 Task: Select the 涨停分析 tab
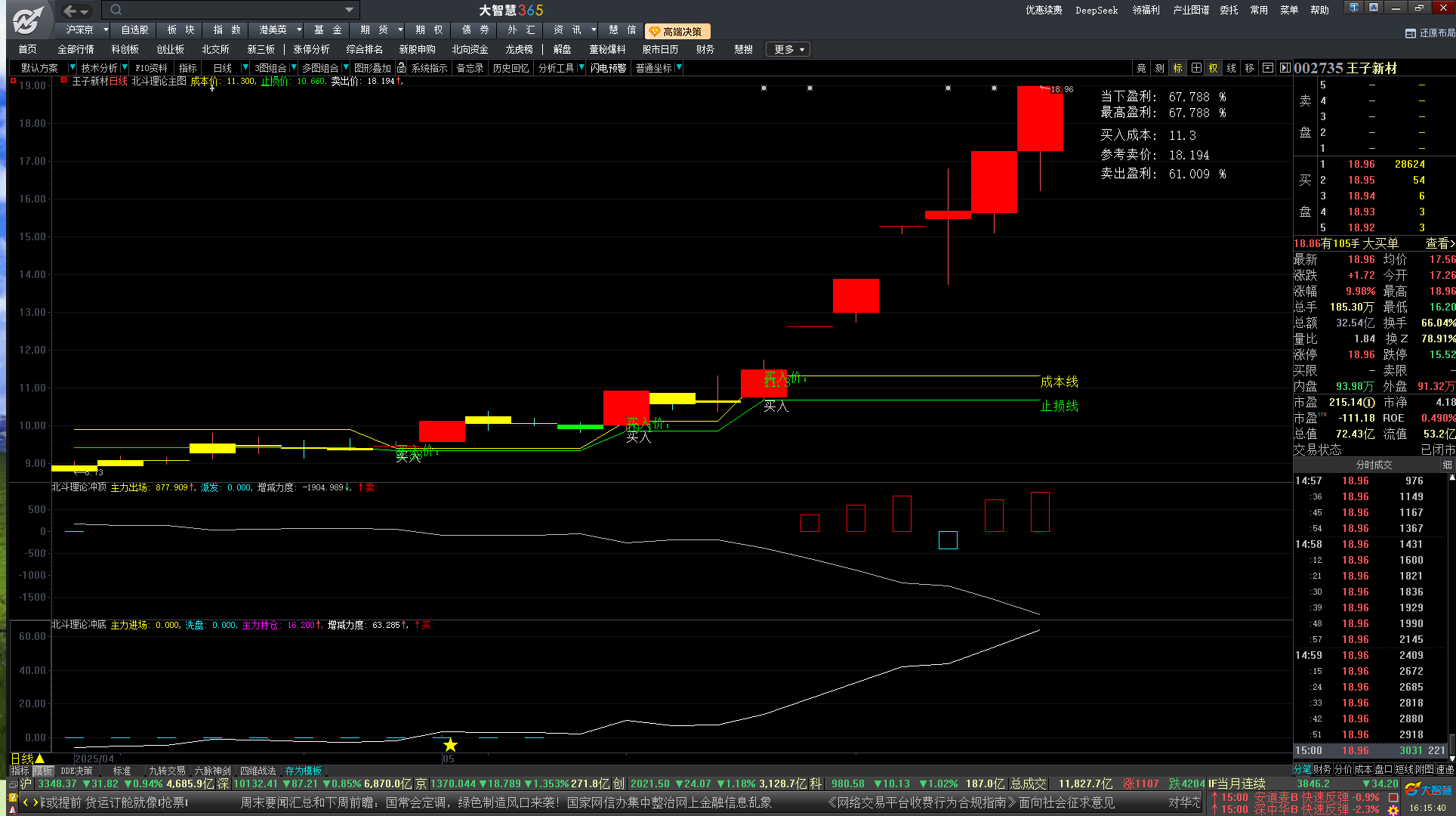[311, 49]
